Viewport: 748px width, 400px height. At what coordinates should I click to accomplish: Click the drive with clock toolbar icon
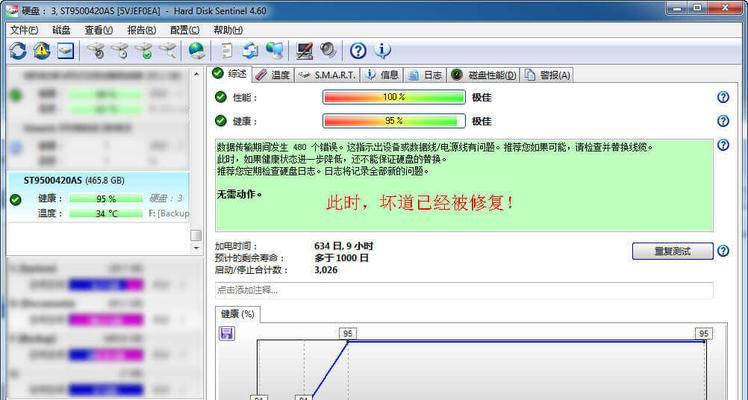click(x=120, y=51)
